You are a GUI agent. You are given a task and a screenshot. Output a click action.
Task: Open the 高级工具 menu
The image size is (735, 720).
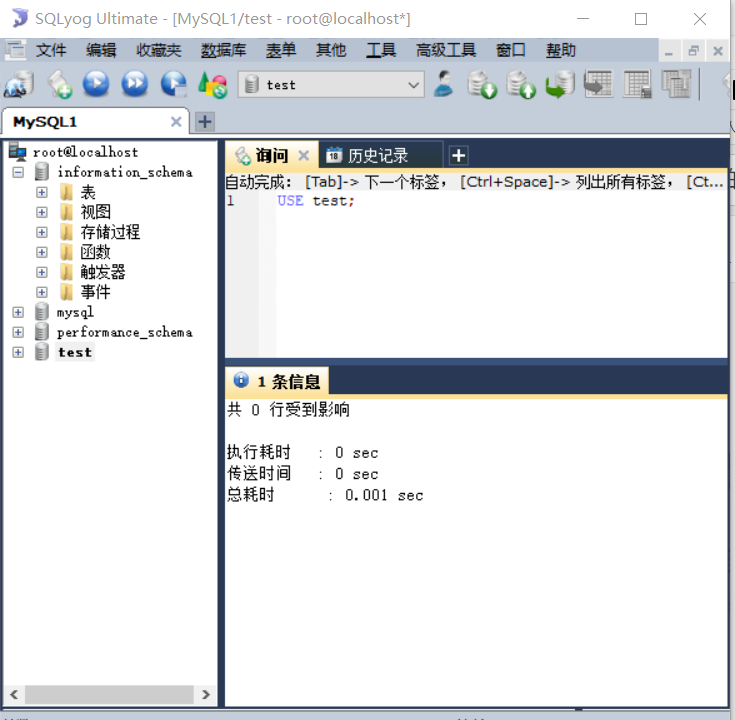446,50
